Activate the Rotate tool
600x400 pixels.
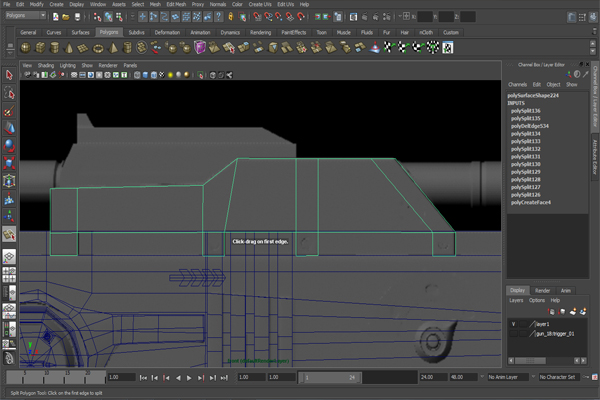9,146
